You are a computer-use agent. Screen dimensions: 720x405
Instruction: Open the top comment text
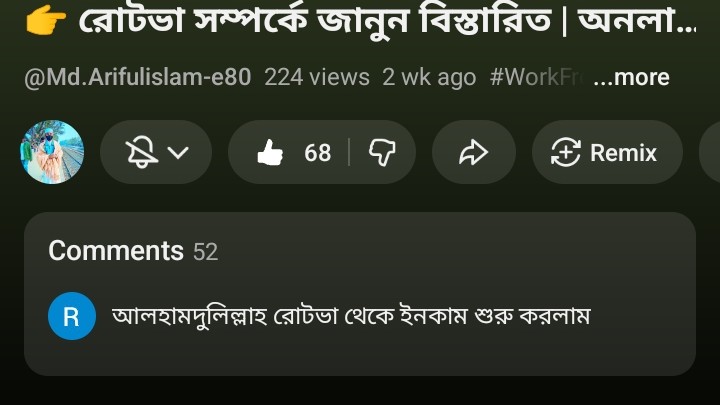pyautogui.click(x=351, y=316)
